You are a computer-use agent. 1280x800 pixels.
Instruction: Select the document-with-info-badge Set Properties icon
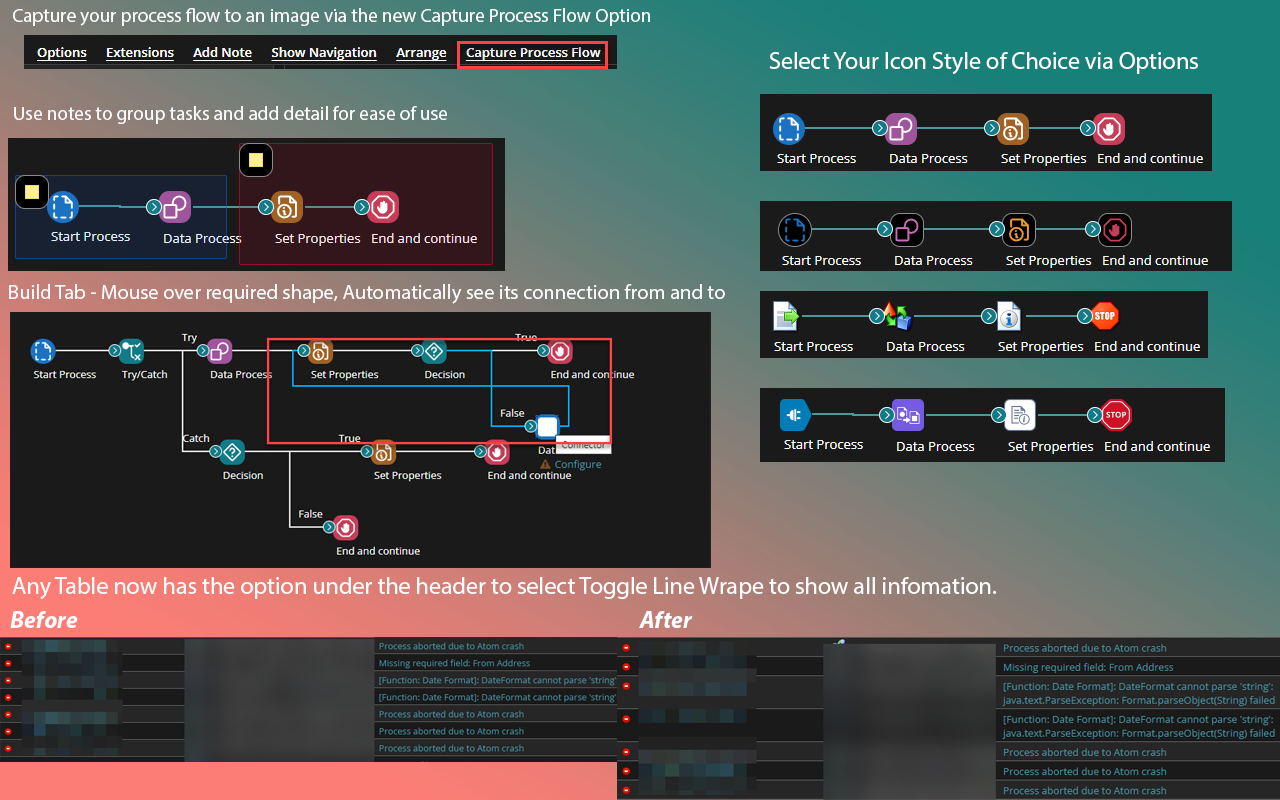(x=1009, y=317)
